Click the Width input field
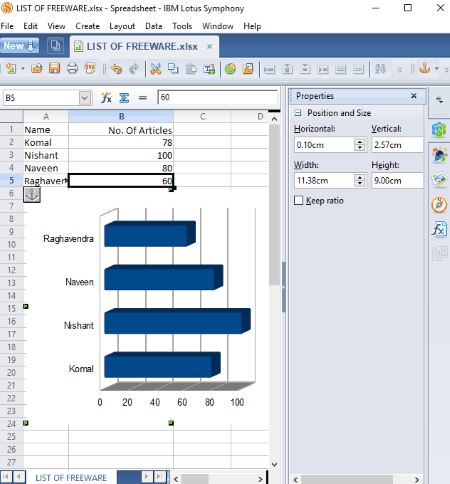 click(x=325, y=181)
